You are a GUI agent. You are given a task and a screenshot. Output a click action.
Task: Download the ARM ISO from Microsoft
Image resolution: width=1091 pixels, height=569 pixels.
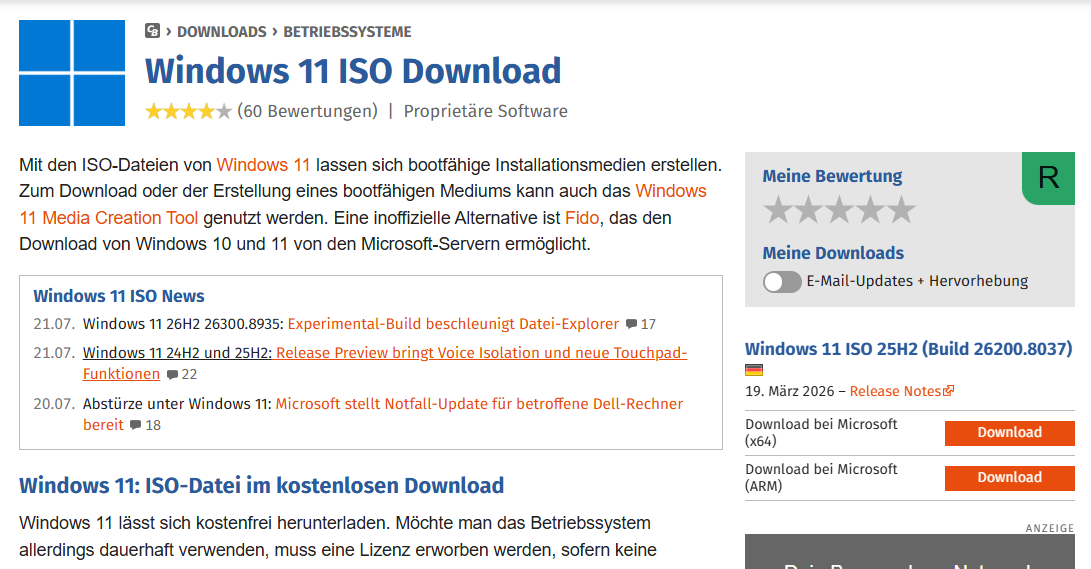(x=1010, y=478)
